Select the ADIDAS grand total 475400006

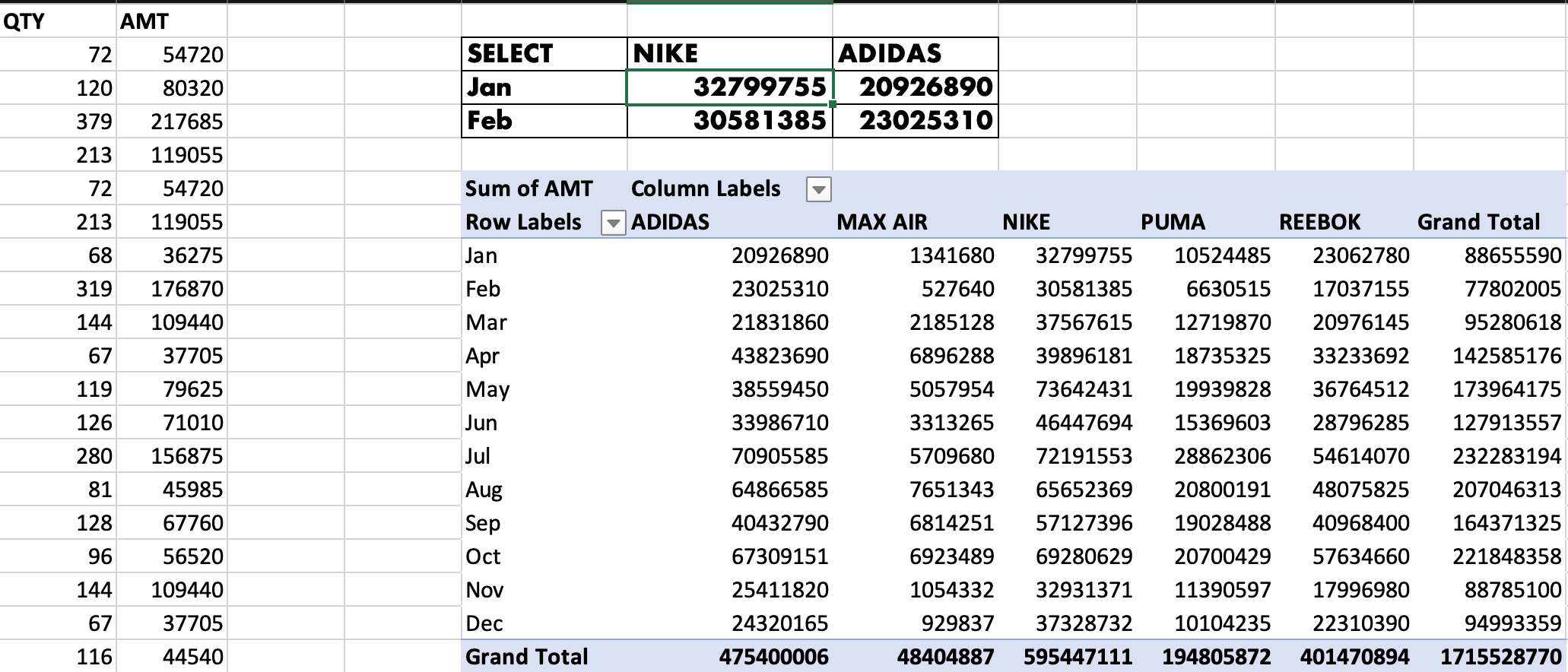(x=730, y=657)
